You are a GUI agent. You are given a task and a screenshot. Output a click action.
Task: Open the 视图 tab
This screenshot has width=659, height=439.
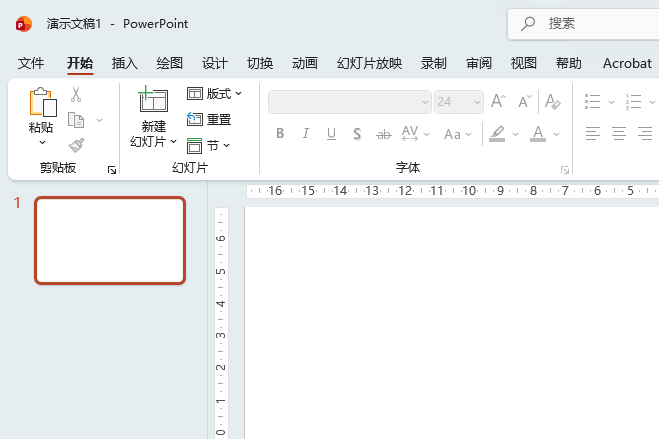524,63
